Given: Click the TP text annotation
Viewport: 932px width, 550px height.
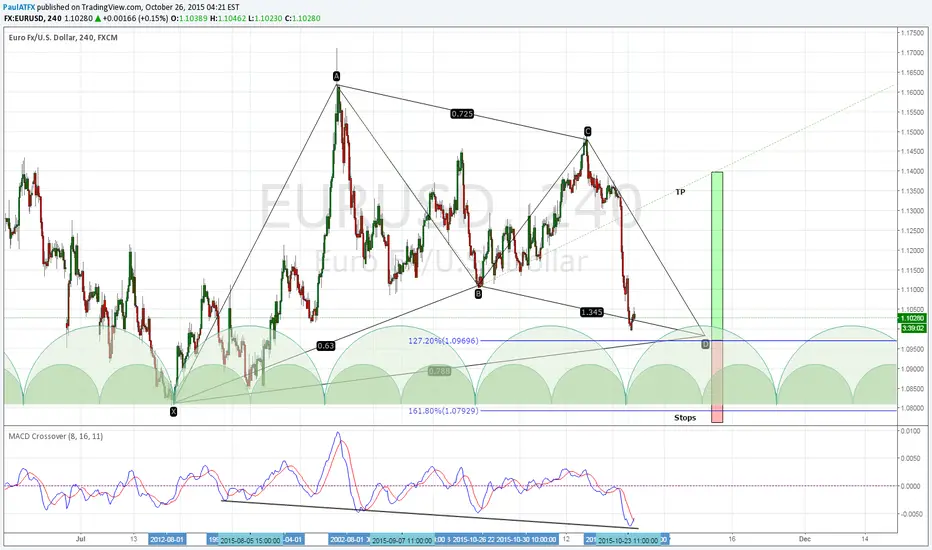Looking at the screenshot, I should (681, 192).
